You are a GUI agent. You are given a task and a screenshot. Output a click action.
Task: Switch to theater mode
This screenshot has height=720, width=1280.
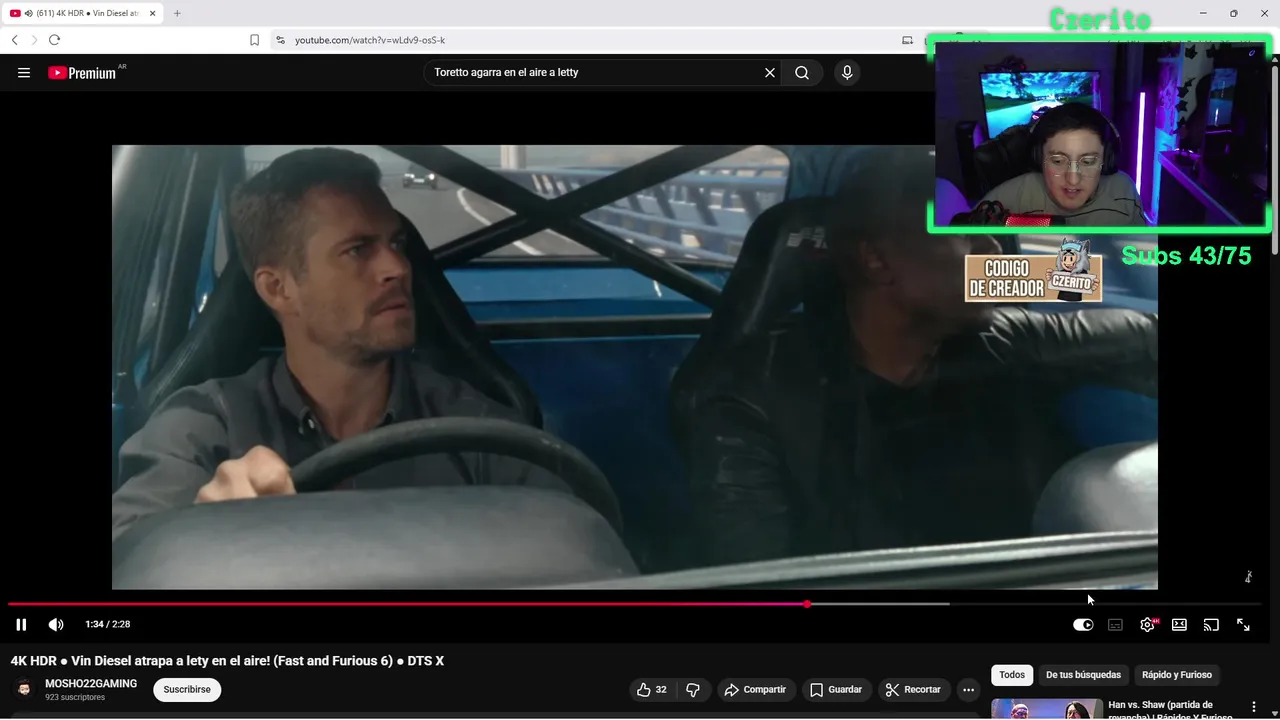tap(1179, 625)
